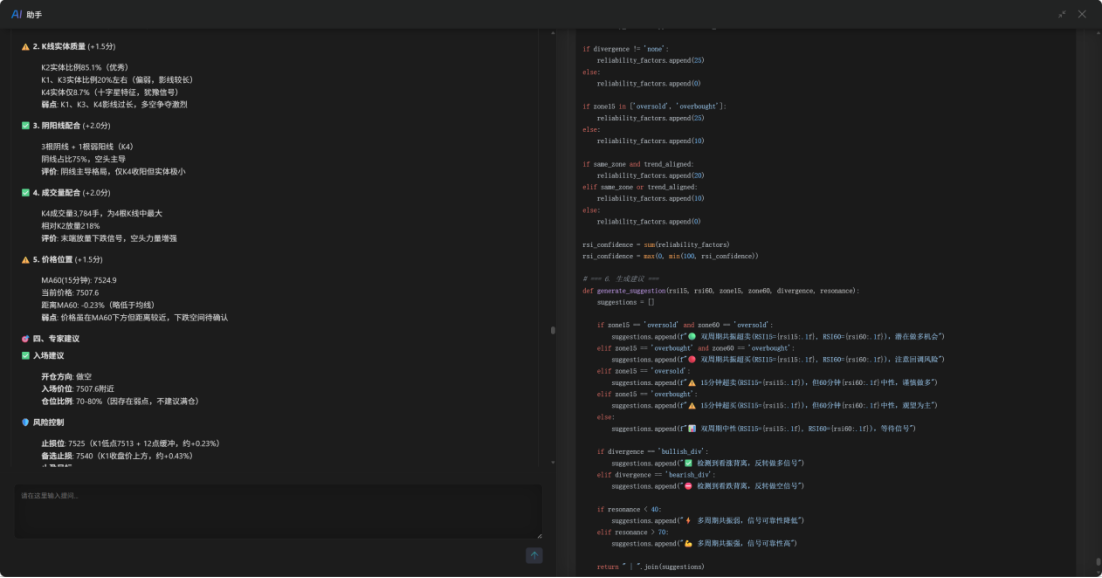This screenshot has width=1102, height=578.
Task: Focus the question input text box
Action: coord(276,511)
